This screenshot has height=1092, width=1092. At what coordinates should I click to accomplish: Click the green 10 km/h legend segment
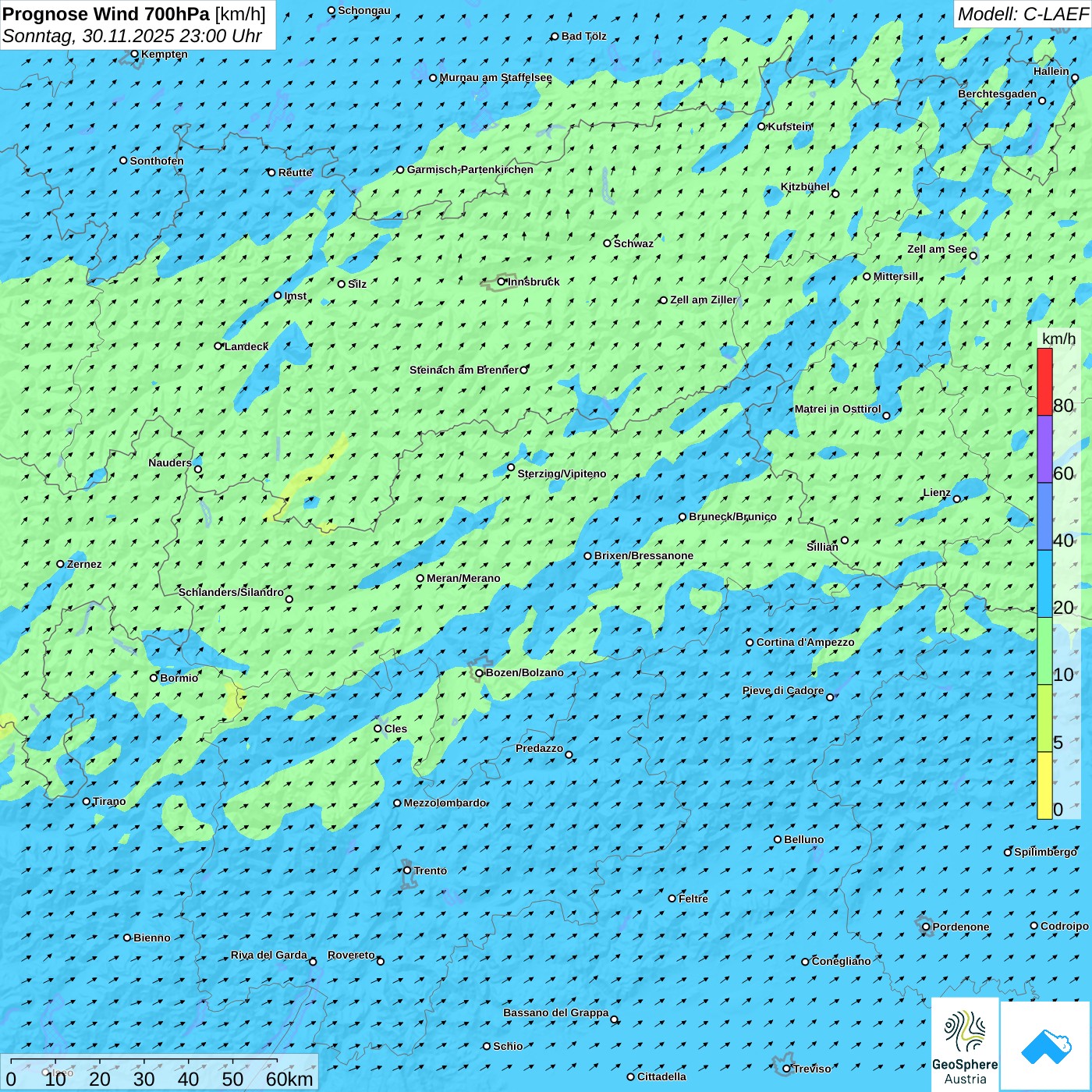tap(1044, 651)
